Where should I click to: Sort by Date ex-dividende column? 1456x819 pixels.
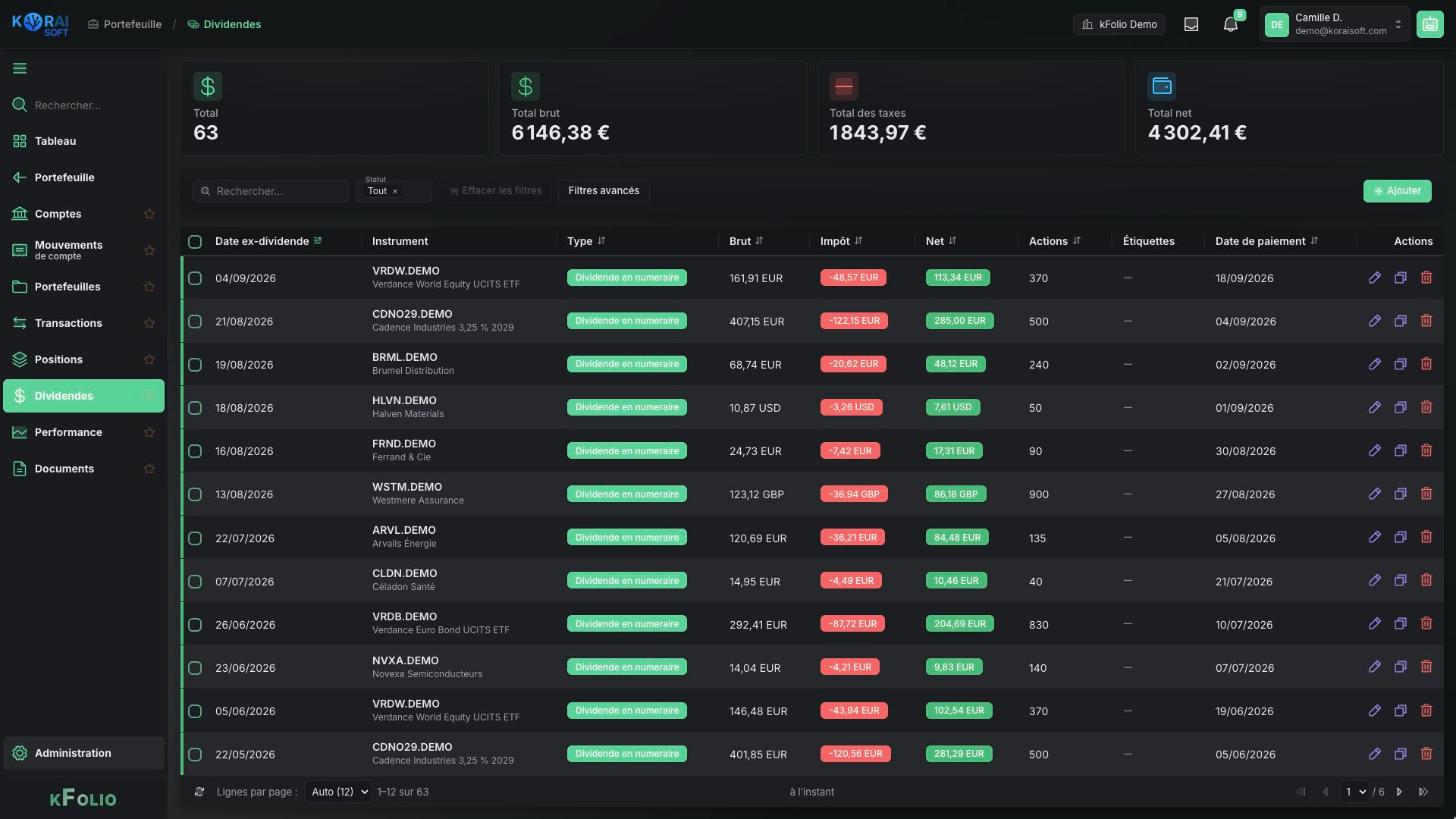pos(268,241)
